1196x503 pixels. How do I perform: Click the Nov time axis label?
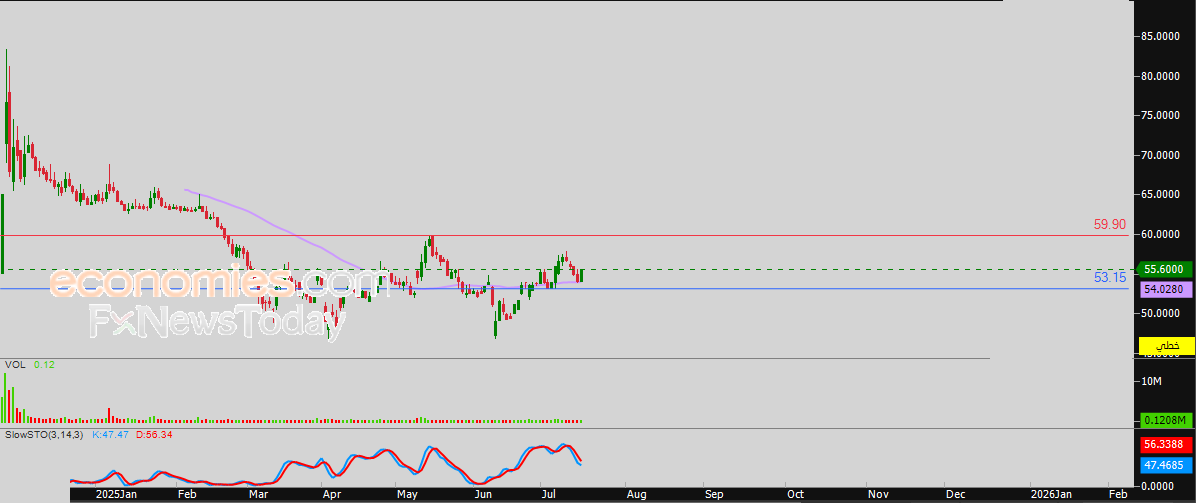(x=878, y=495)
